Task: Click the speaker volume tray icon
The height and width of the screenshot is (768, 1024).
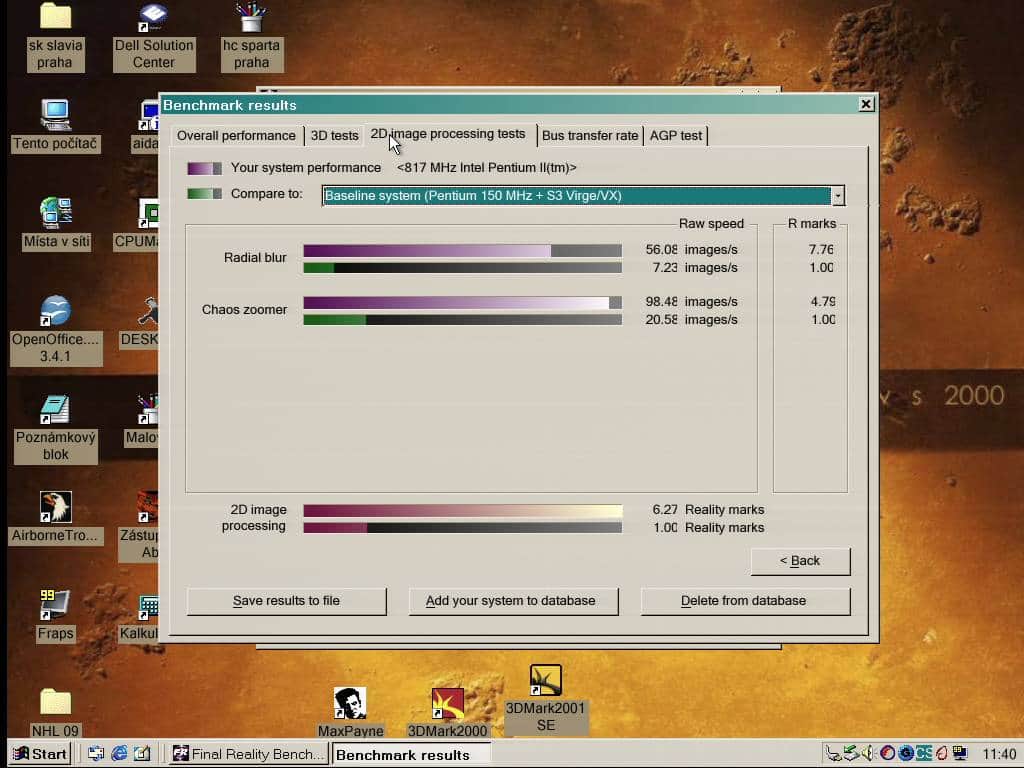Action: [x=868, y=754]
